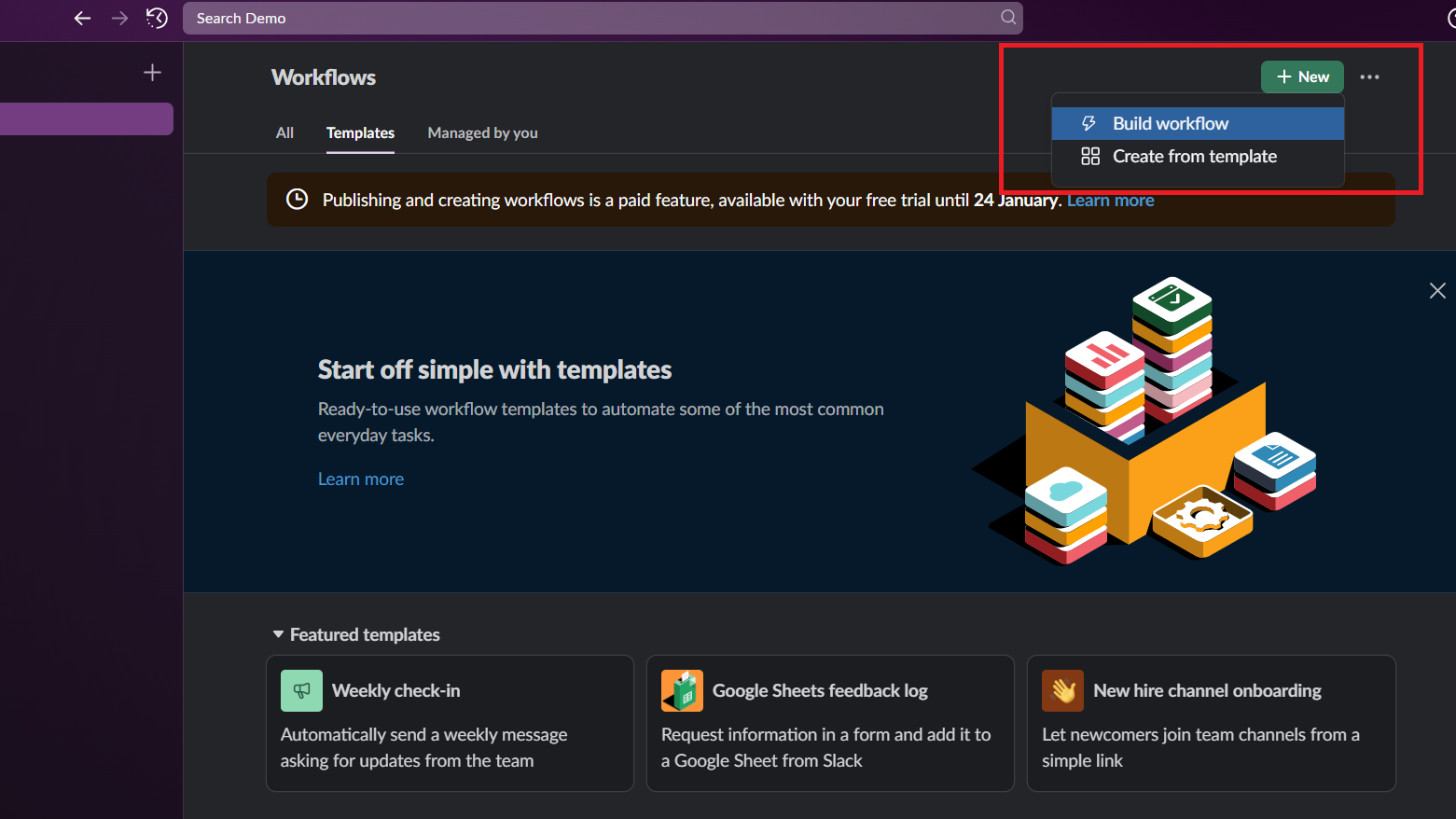Click the templates illustration graphic

pos(1145,421)
